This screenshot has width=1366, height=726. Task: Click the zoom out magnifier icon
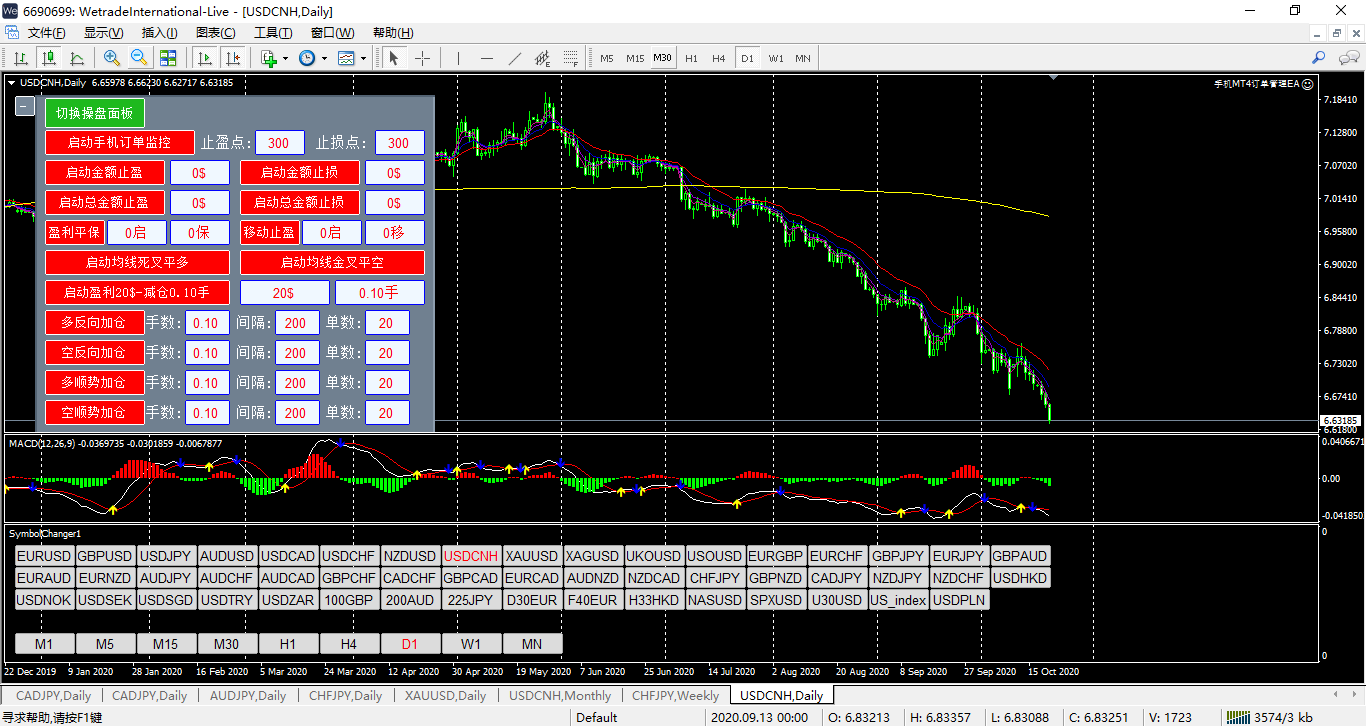140,58
